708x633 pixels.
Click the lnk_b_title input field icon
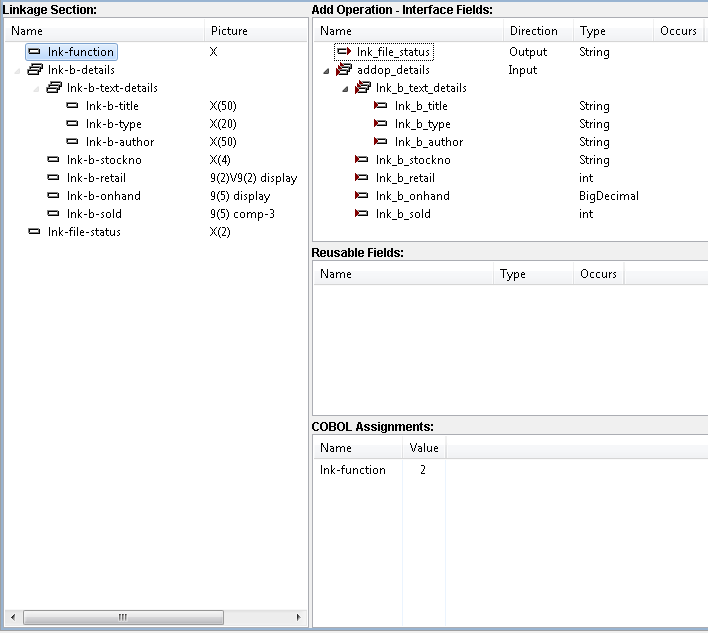[x=381, y=106]
